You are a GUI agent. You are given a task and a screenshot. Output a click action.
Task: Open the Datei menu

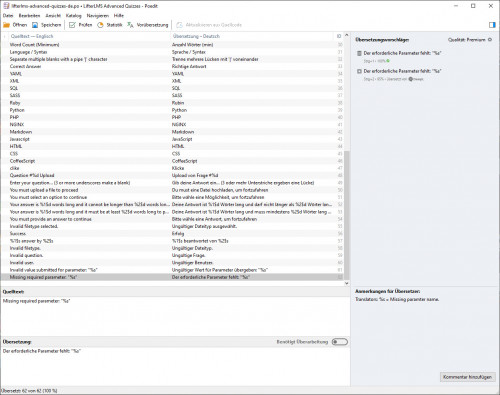pyautogui.click(x=8, y=16)
